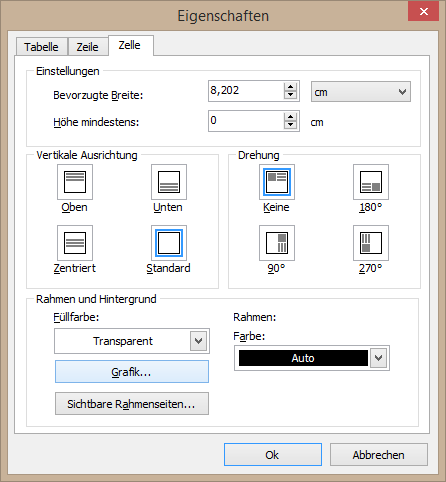Focus the Höhe mindestens input field

pos(246,121)
